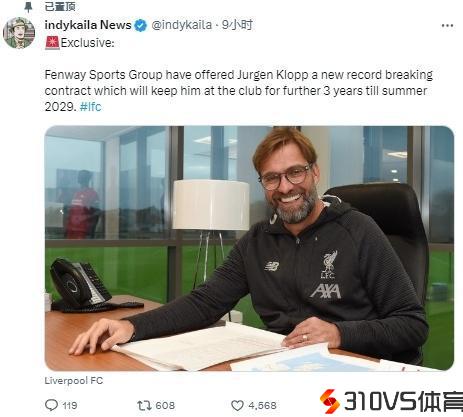Click the 已置顶 pinned label
The image size is (463, 417).
coord(60,6)
